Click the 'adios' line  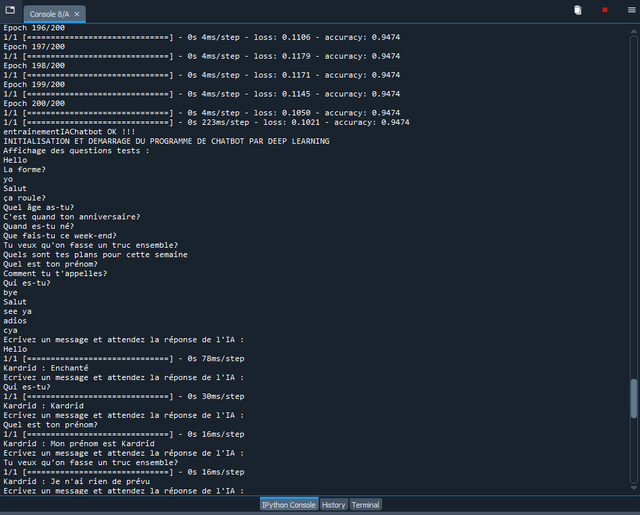(15, 321)
